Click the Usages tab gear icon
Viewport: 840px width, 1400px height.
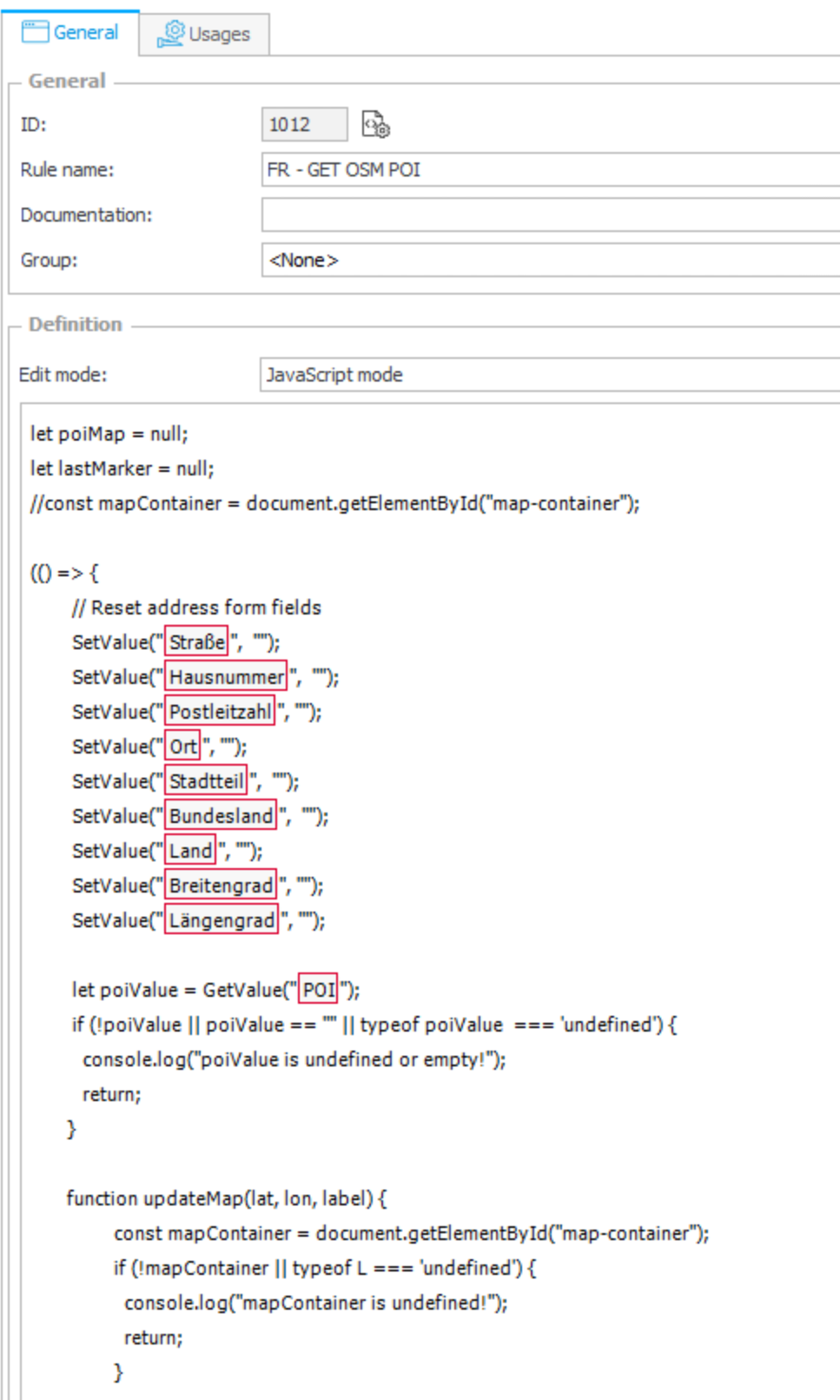170,33
